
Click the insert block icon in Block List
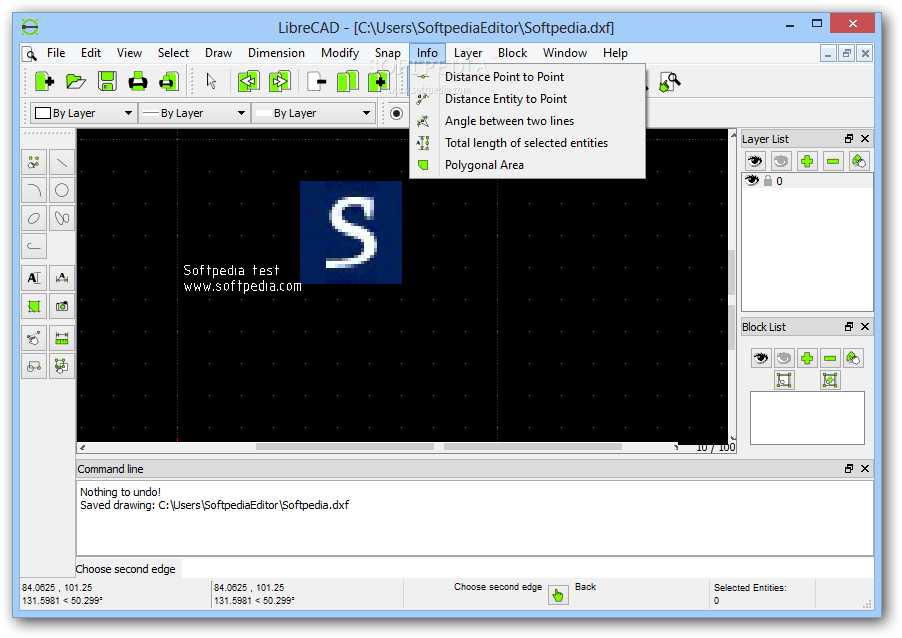(830, 380)
